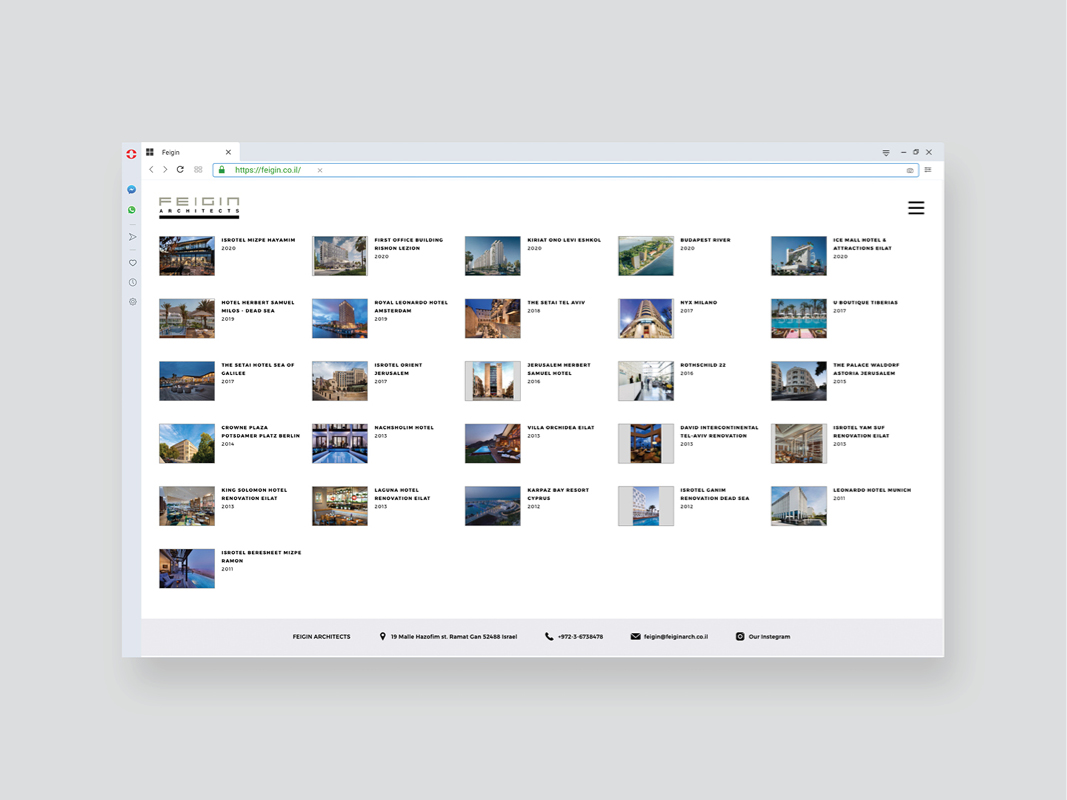Open history clock icon in sidebar
Image resolution: width=1067 pixels, height=800 pixels.
coord(133,282)
